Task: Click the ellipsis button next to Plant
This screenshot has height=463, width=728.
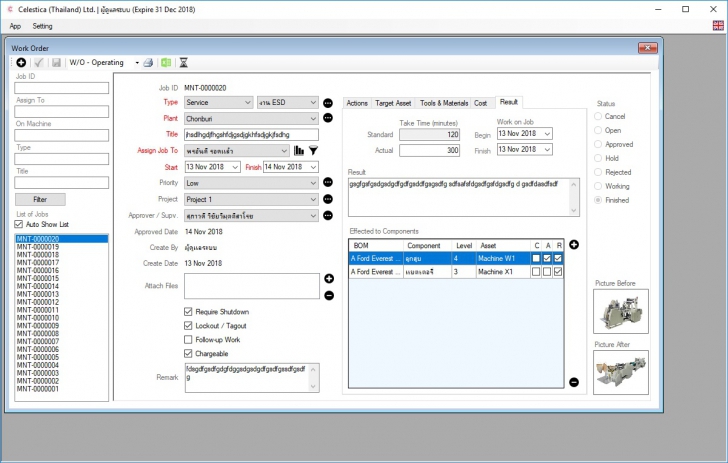Action: pos(328,118)
